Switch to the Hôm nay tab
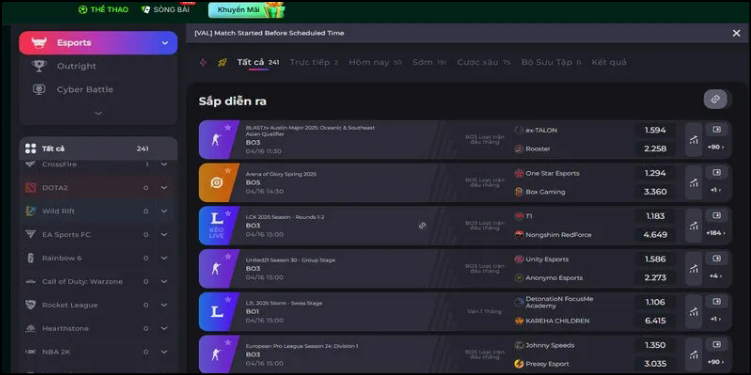The image size is (751, 375). pos(375,62)
